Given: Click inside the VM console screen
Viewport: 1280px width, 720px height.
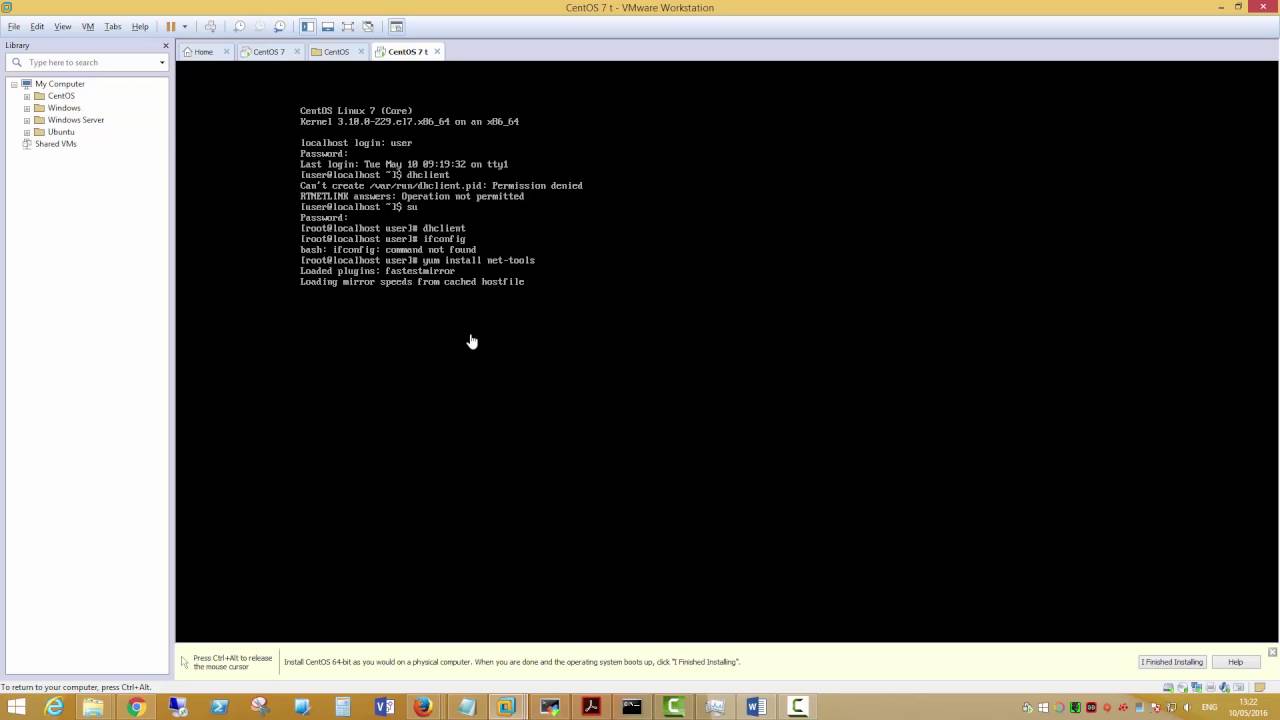Looking at the screenshot, I should pos(727,351).
